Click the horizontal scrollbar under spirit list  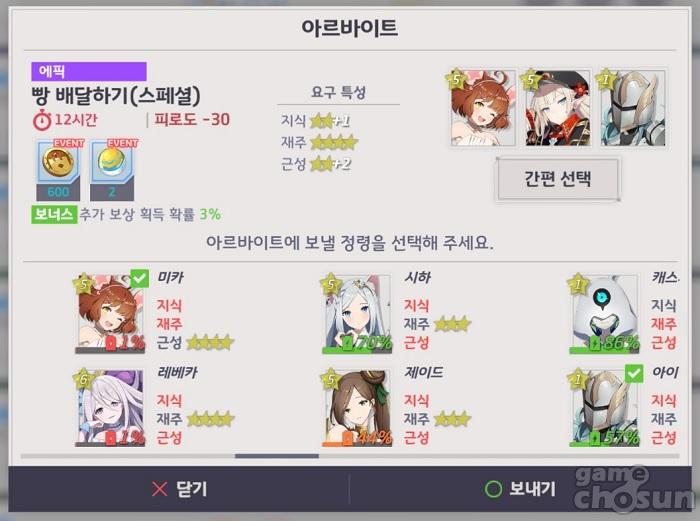tap(350, 456)
